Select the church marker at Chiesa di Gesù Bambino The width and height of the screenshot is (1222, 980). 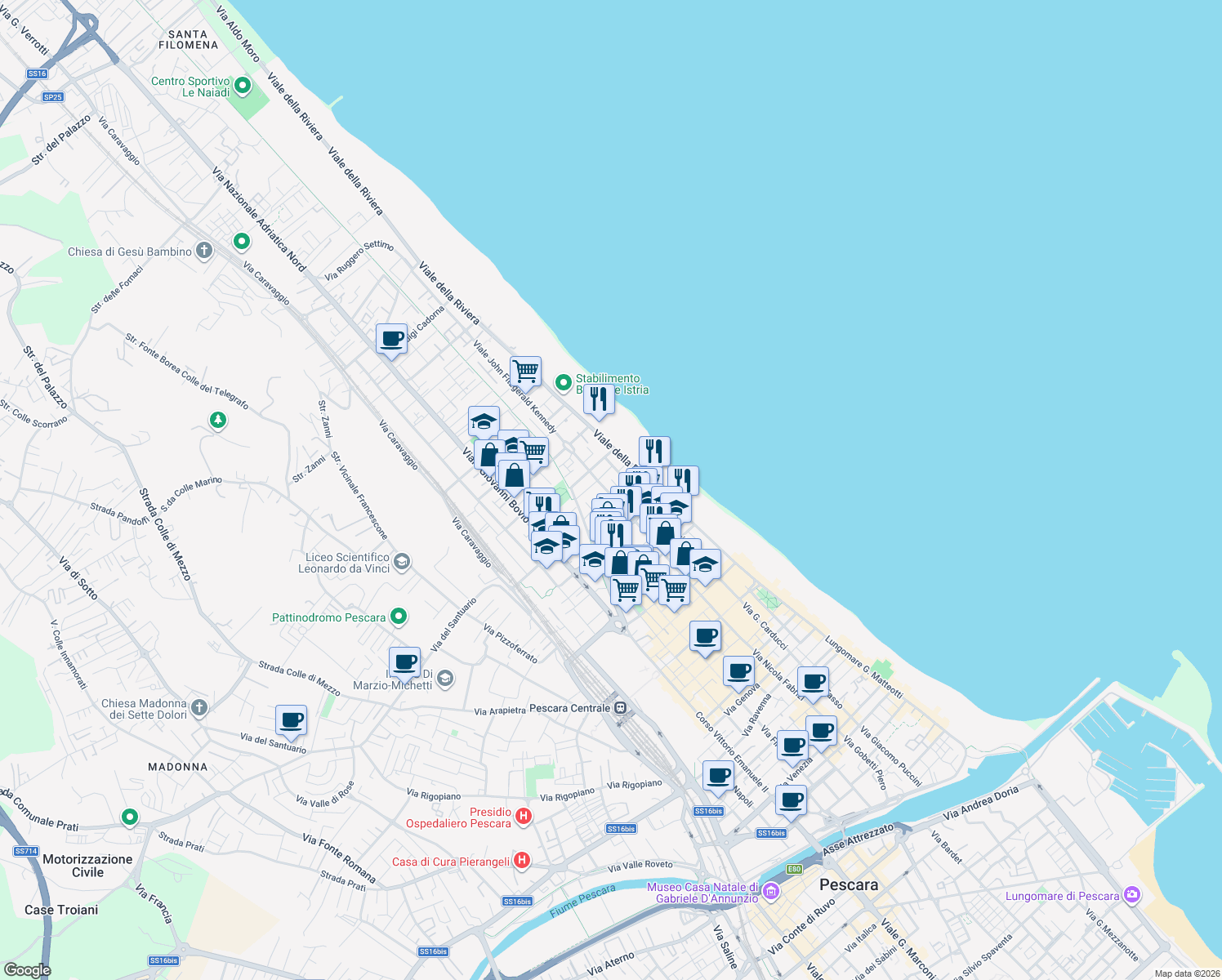click(203, 251)
